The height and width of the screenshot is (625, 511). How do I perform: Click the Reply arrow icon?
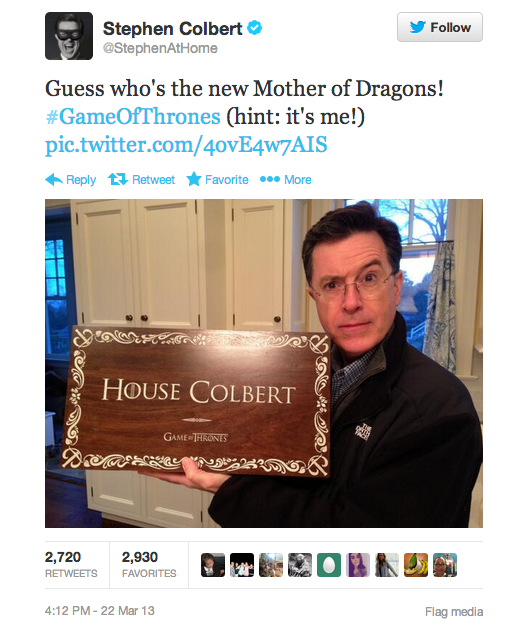click(x=54, y=180)
